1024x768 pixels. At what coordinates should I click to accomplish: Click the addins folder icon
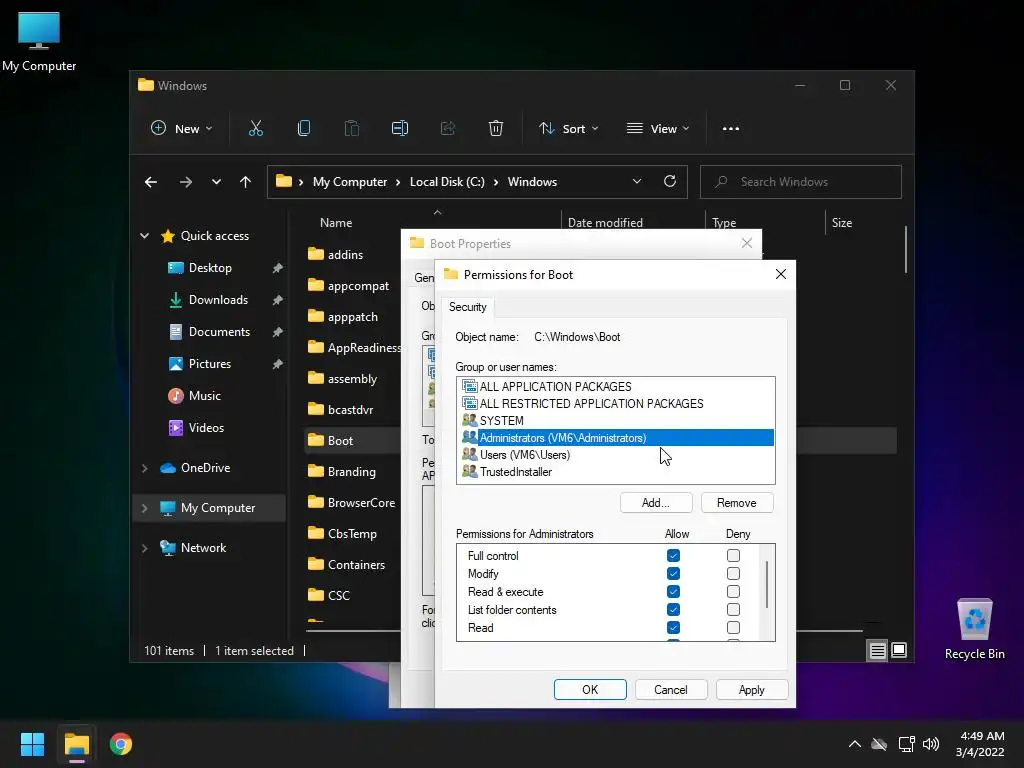[x=316, y=254]
